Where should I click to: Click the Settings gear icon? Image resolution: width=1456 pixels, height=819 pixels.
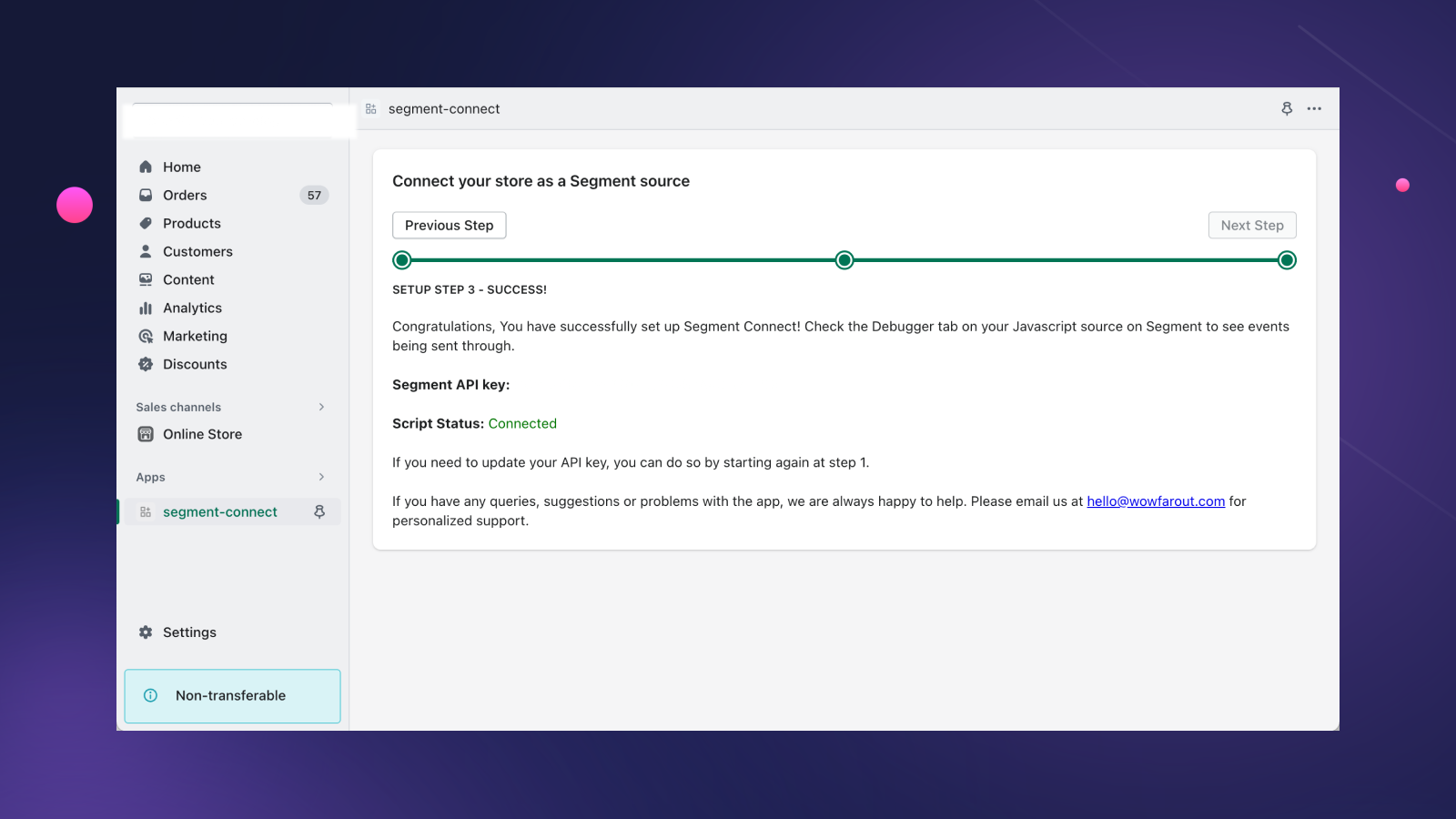tap(146, 632)
